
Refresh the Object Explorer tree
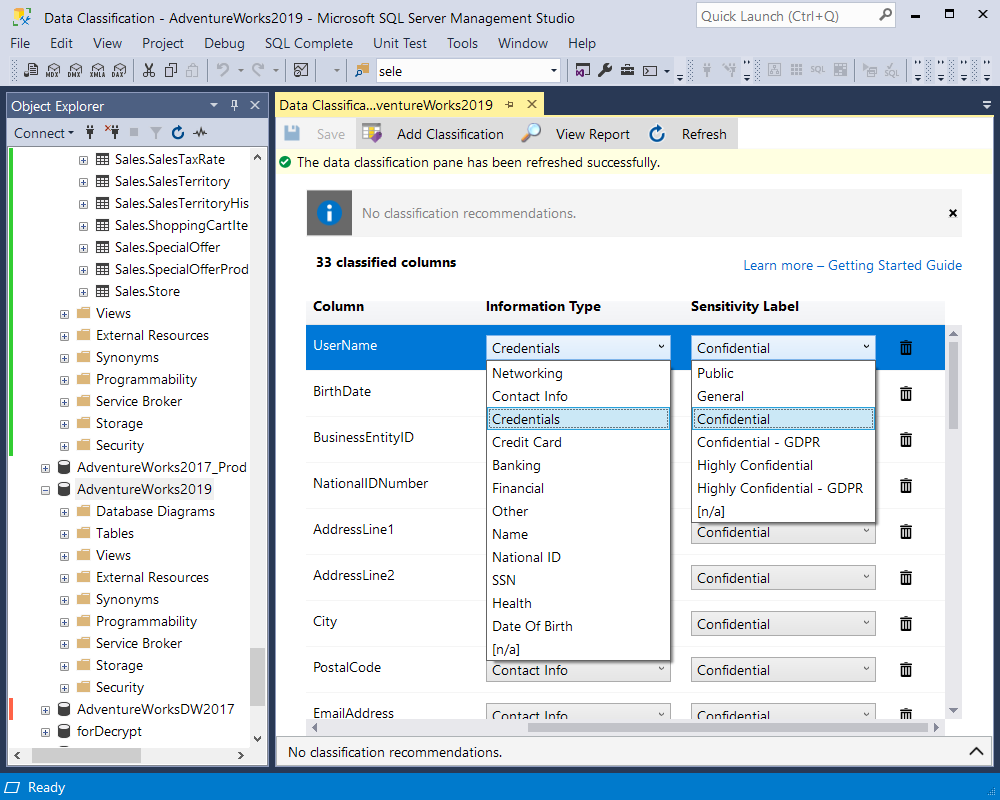point(178,133)
